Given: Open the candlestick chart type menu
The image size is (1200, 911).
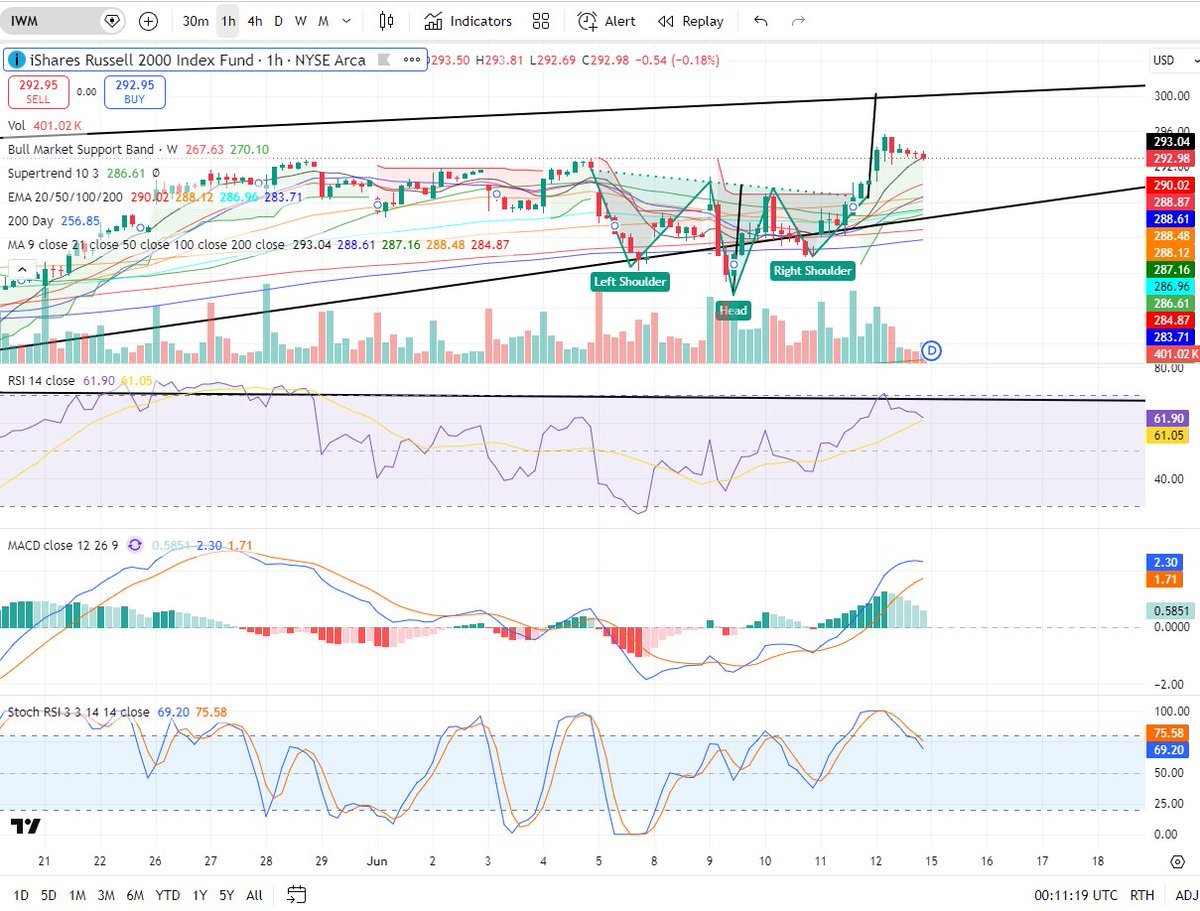Looking at the screenshot, I should point(387,21).
